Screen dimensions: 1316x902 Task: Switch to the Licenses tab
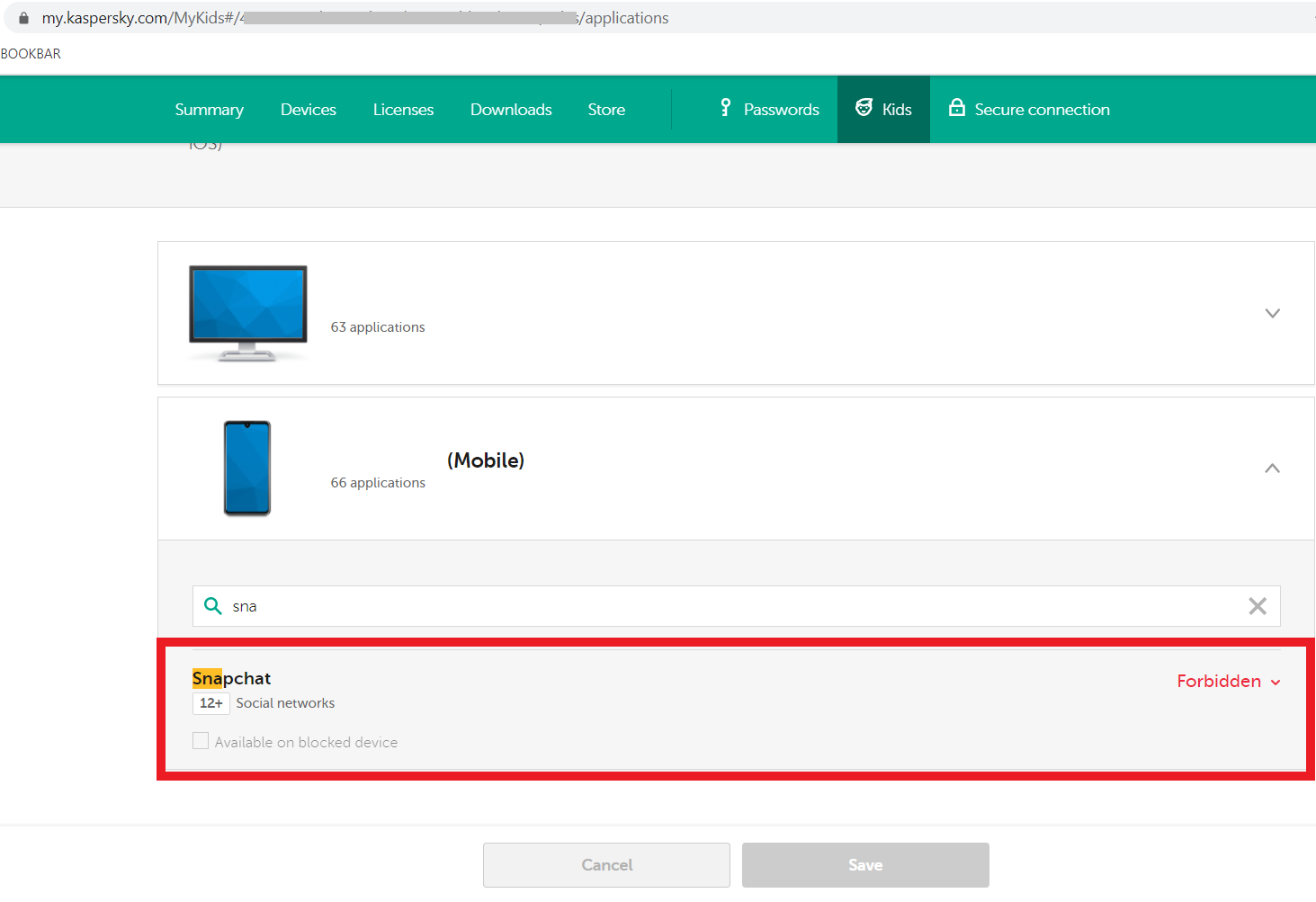pyautogui.click(x=404, y=110)
